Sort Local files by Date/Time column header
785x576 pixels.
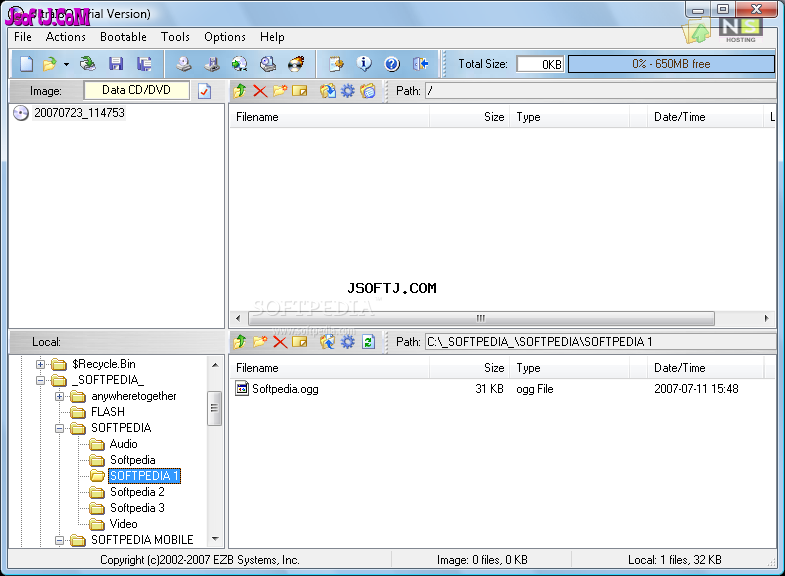click(x=705, y=368)
